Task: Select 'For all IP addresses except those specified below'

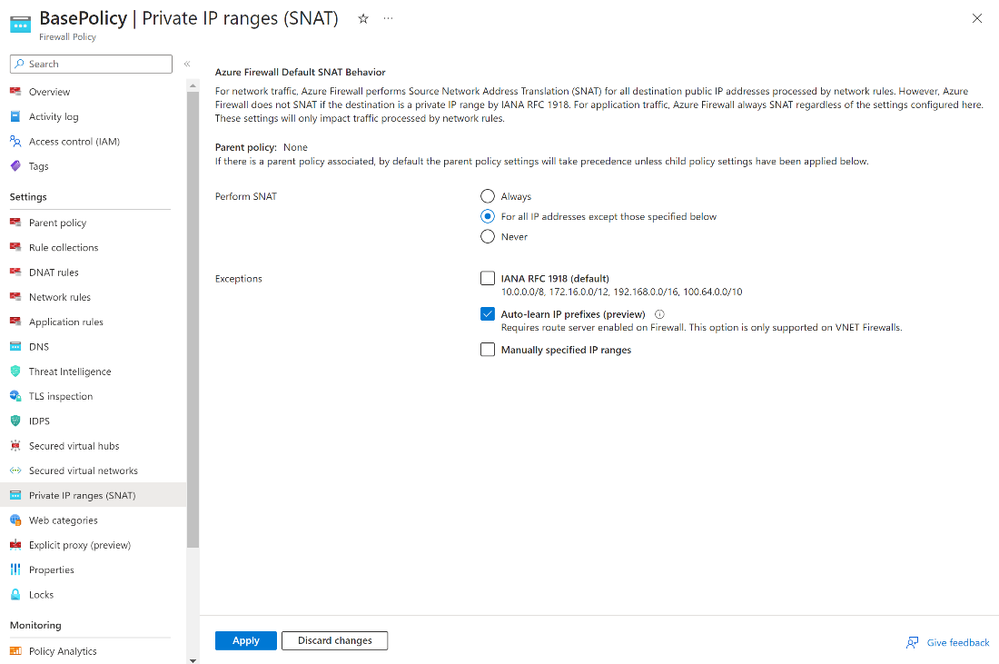Action: 487,217
